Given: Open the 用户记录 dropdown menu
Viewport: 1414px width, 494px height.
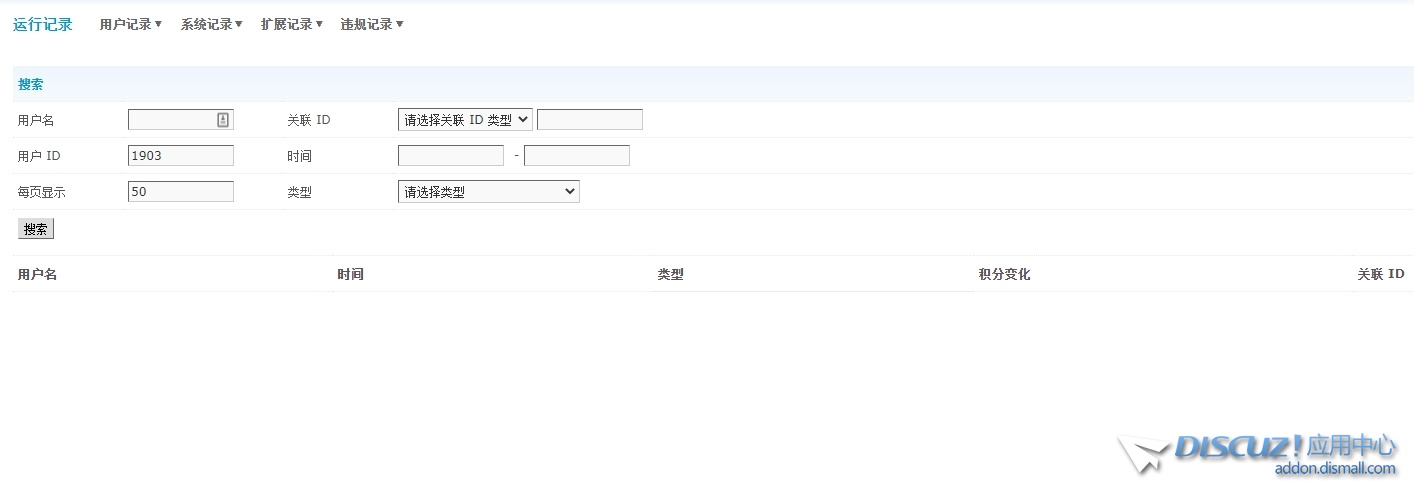Looking at the screenshot, I should click(130, 25).
